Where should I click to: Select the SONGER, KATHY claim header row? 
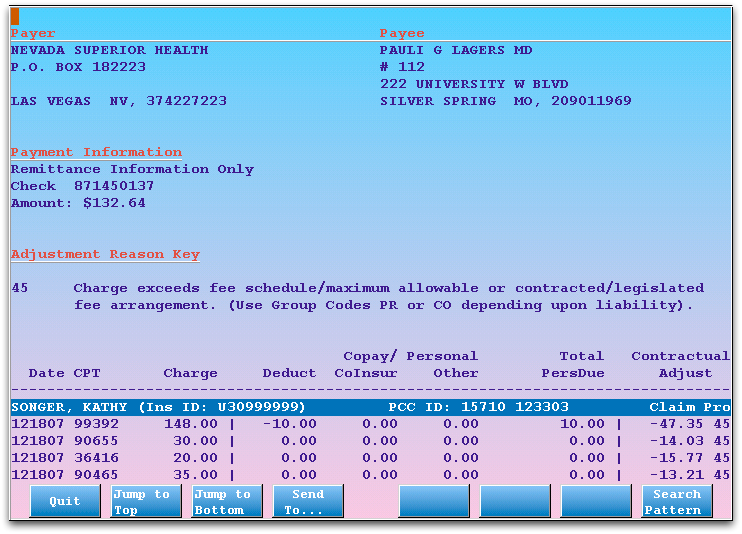pos(371,407)
